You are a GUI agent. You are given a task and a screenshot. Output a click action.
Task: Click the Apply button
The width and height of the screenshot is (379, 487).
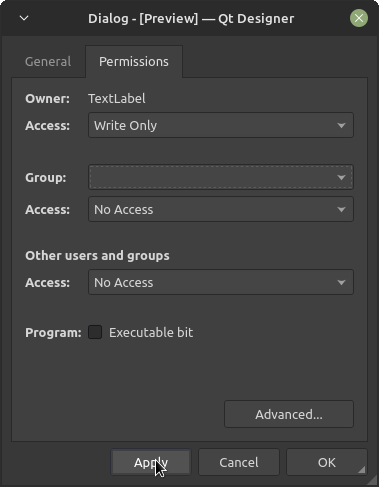coord(151,462)
